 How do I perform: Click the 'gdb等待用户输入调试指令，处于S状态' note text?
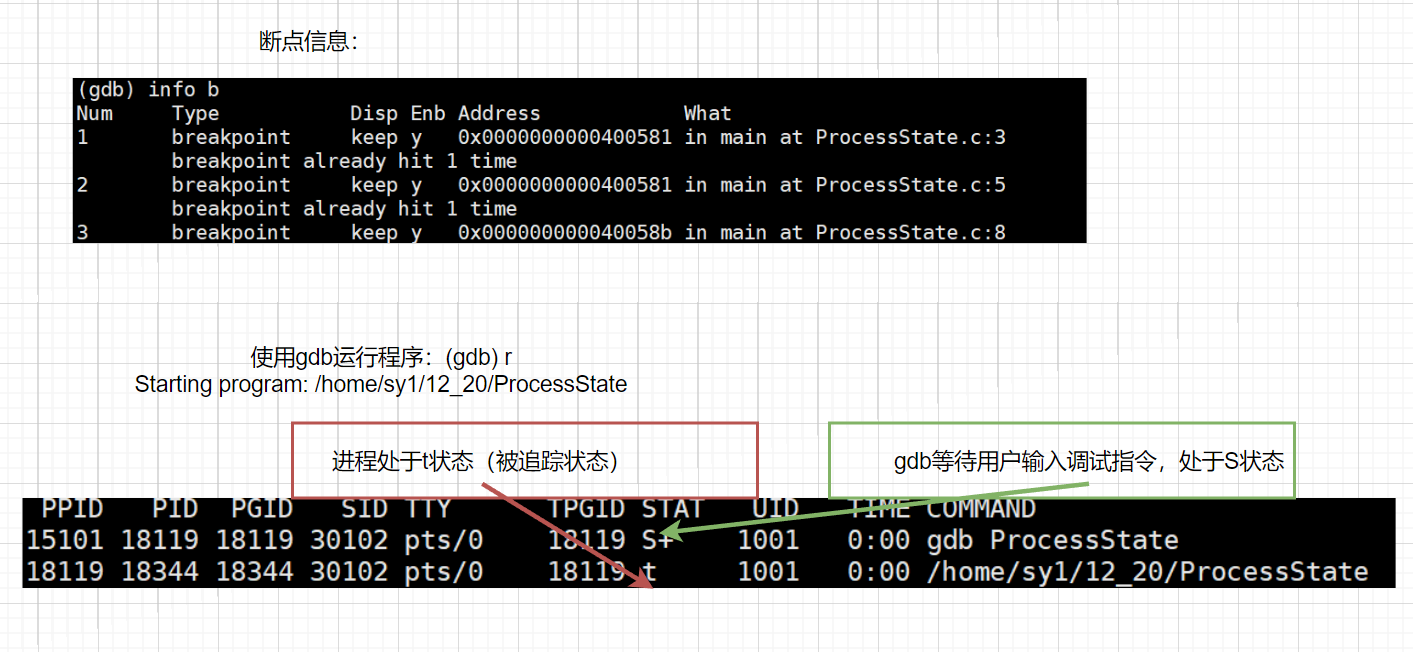[1089, 461]
